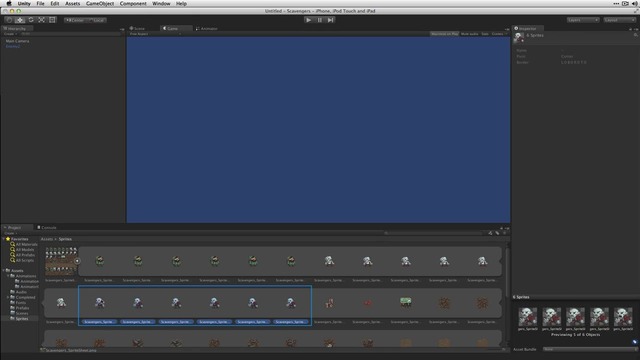The height and width of the screenshot is (360, 640).
Task: Click the Project panel search field
Action: [434, 233]
